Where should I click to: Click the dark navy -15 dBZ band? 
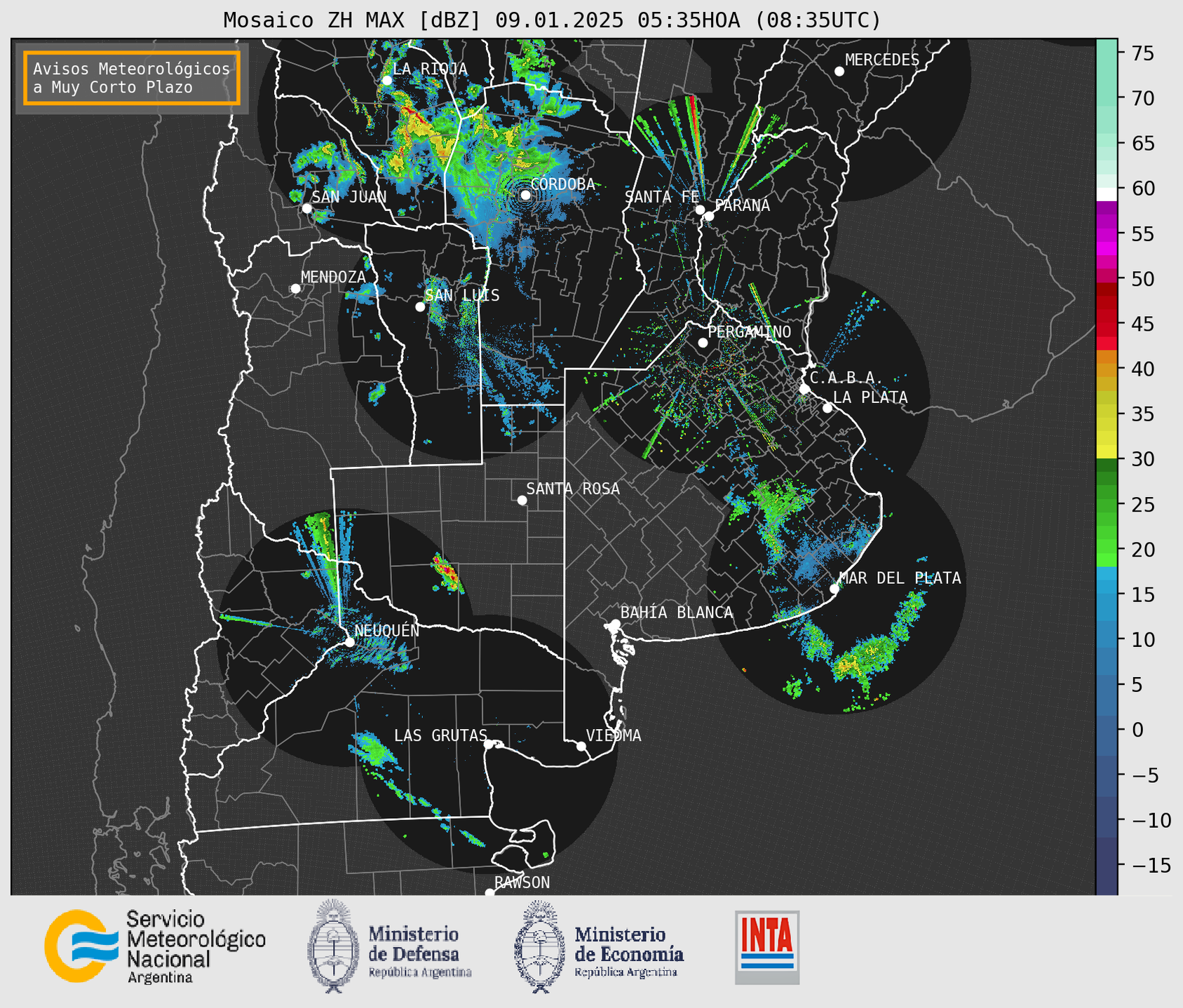1107,866
